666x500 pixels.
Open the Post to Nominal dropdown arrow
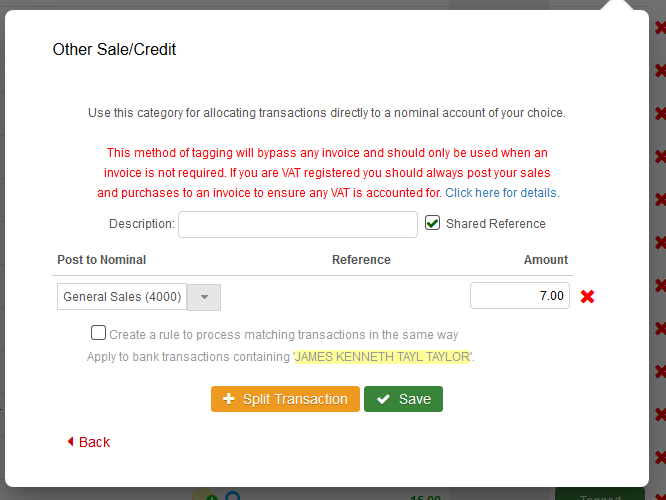click(204, 297)
